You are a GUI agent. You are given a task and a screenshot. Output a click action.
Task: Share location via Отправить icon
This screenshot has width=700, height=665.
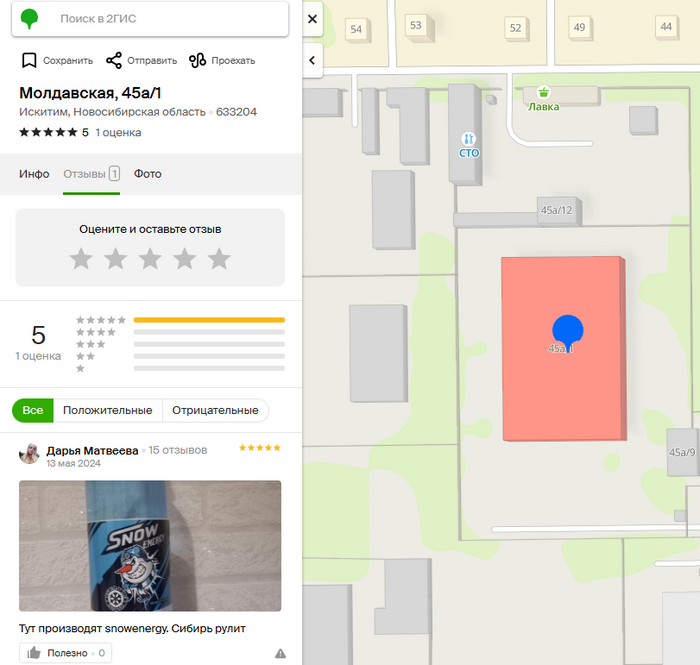click(x=114, y=60)
